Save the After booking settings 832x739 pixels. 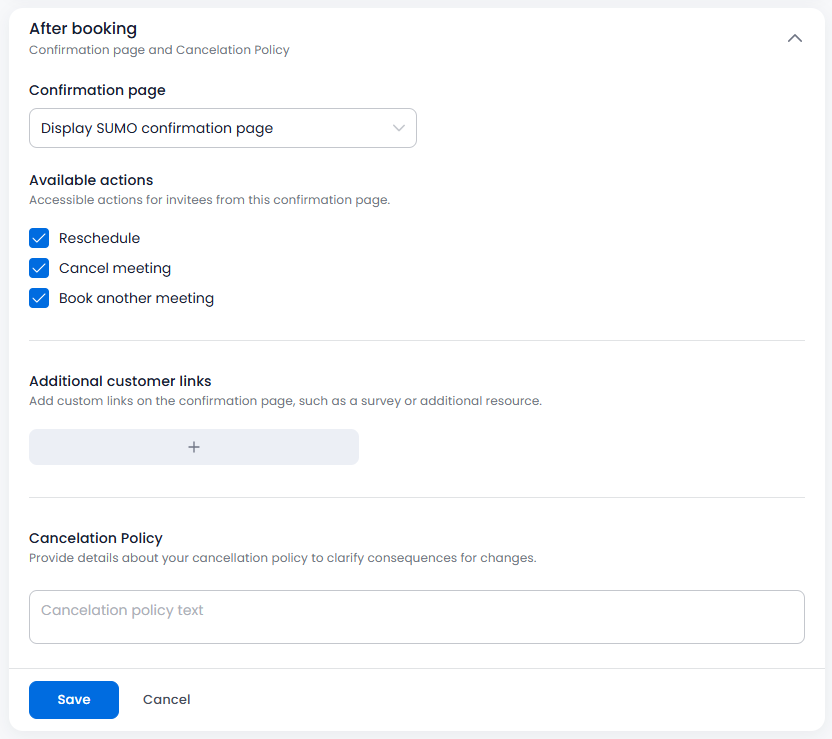click(x=74, y=700)
